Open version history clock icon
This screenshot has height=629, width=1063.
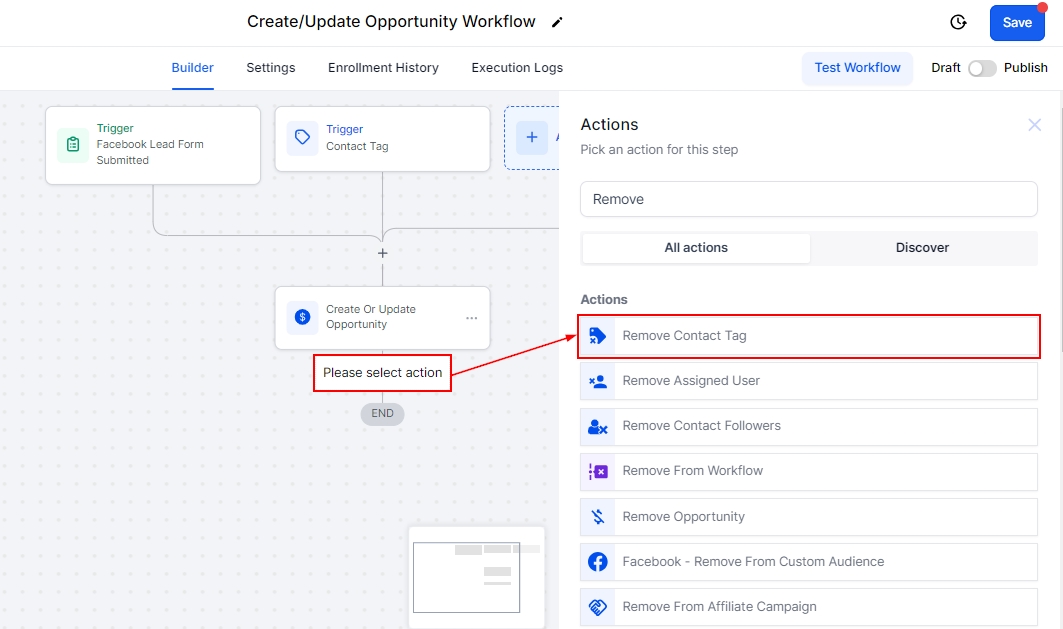(958, 23)
